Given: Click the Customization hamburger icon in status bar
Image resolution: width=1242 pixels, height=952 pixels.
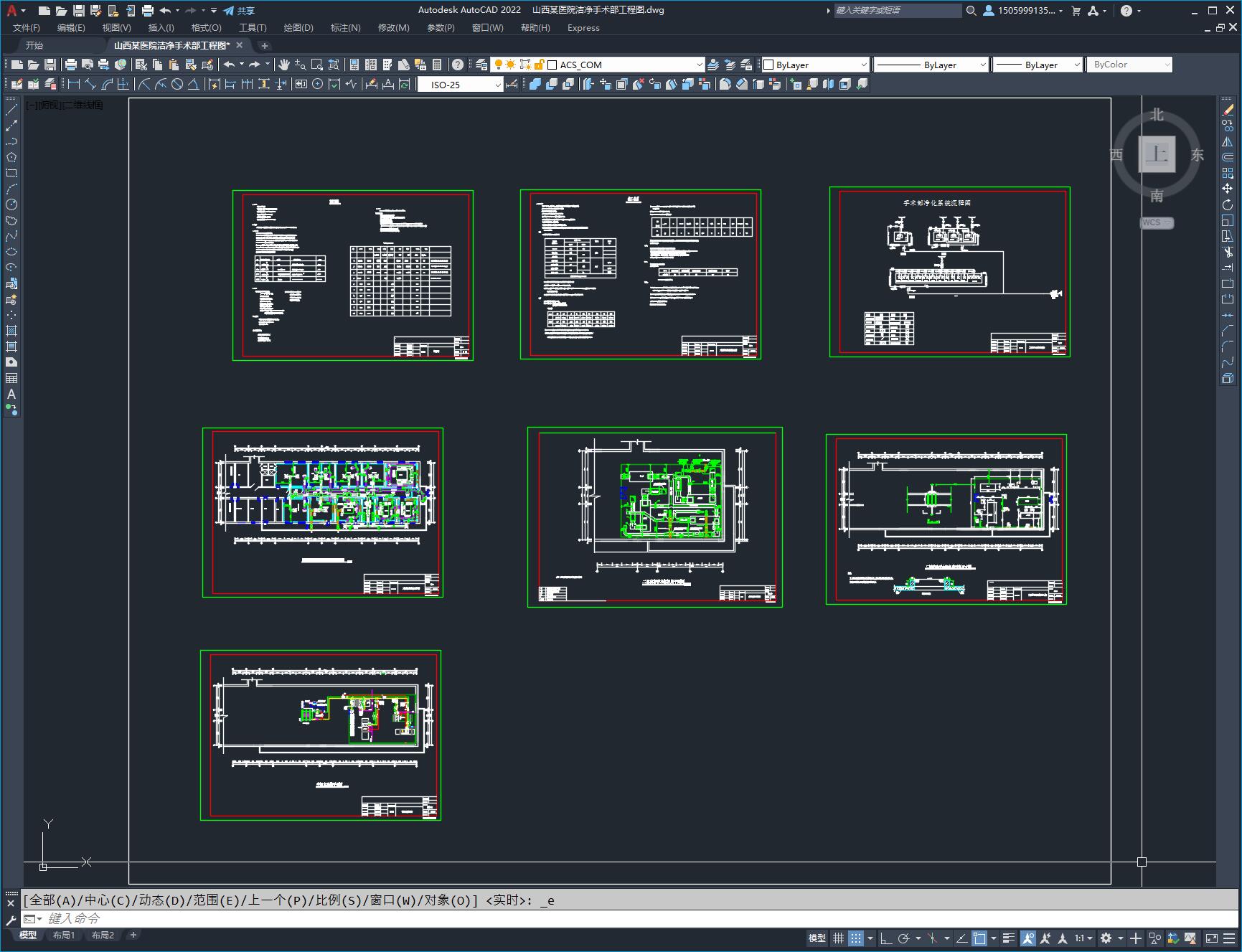Looking at the screenshot, I should coord(1230,938).
